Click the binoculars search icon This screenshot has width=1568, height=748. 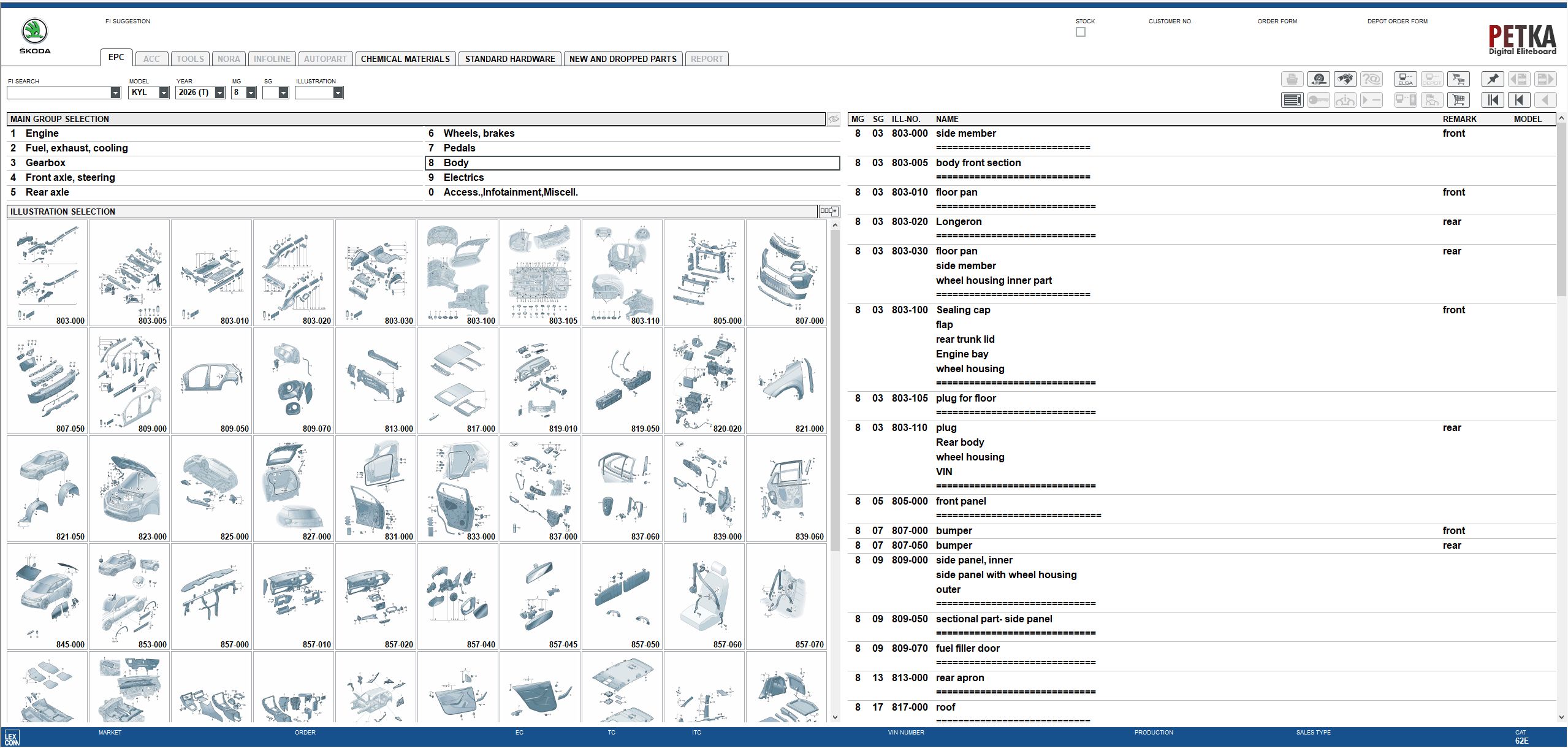pos(1344,80)
